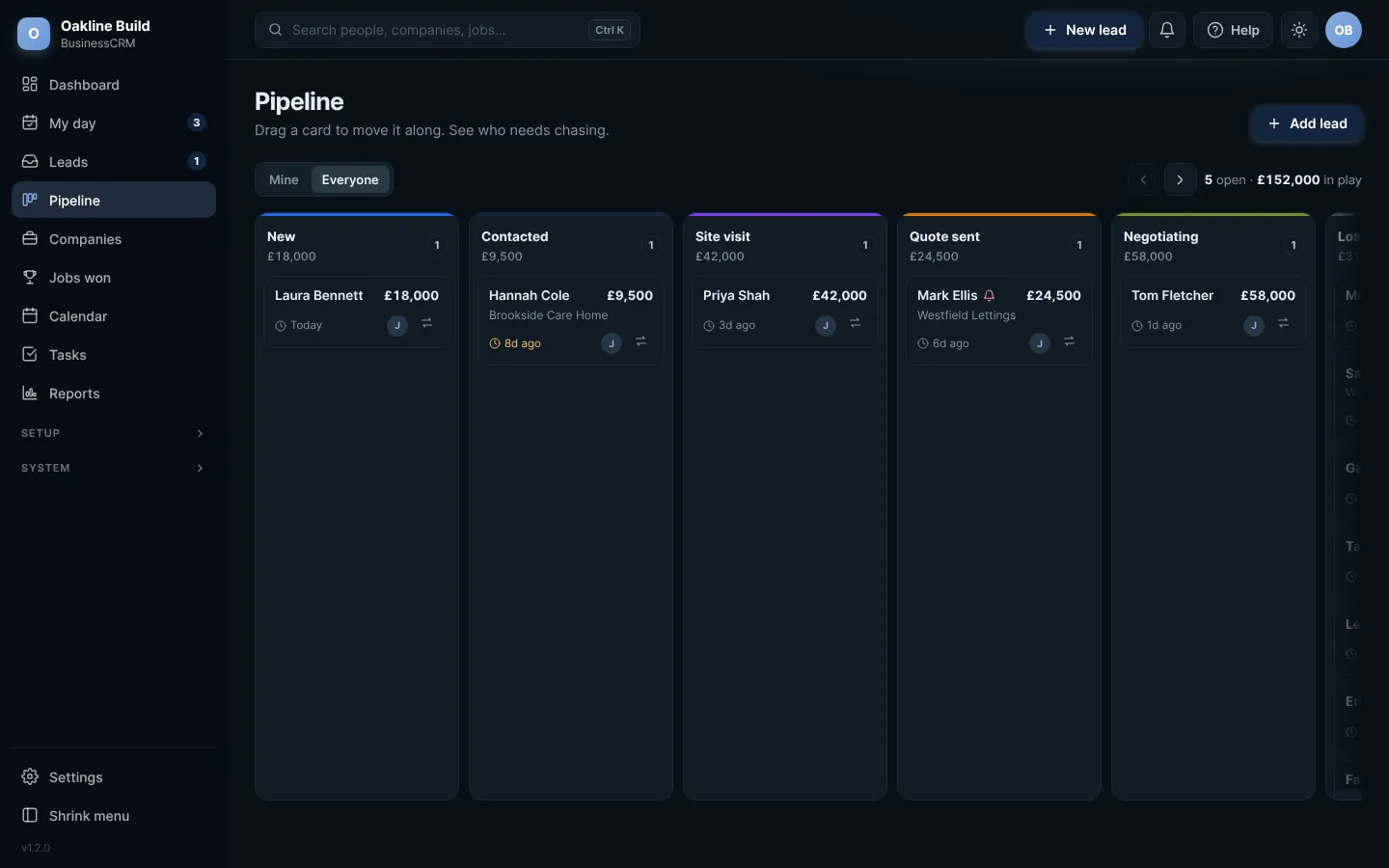Click the J assignee avatar on Laura Bennett card
The height and width of the screenshot is (868, 1389).
[x=397, y=326]
